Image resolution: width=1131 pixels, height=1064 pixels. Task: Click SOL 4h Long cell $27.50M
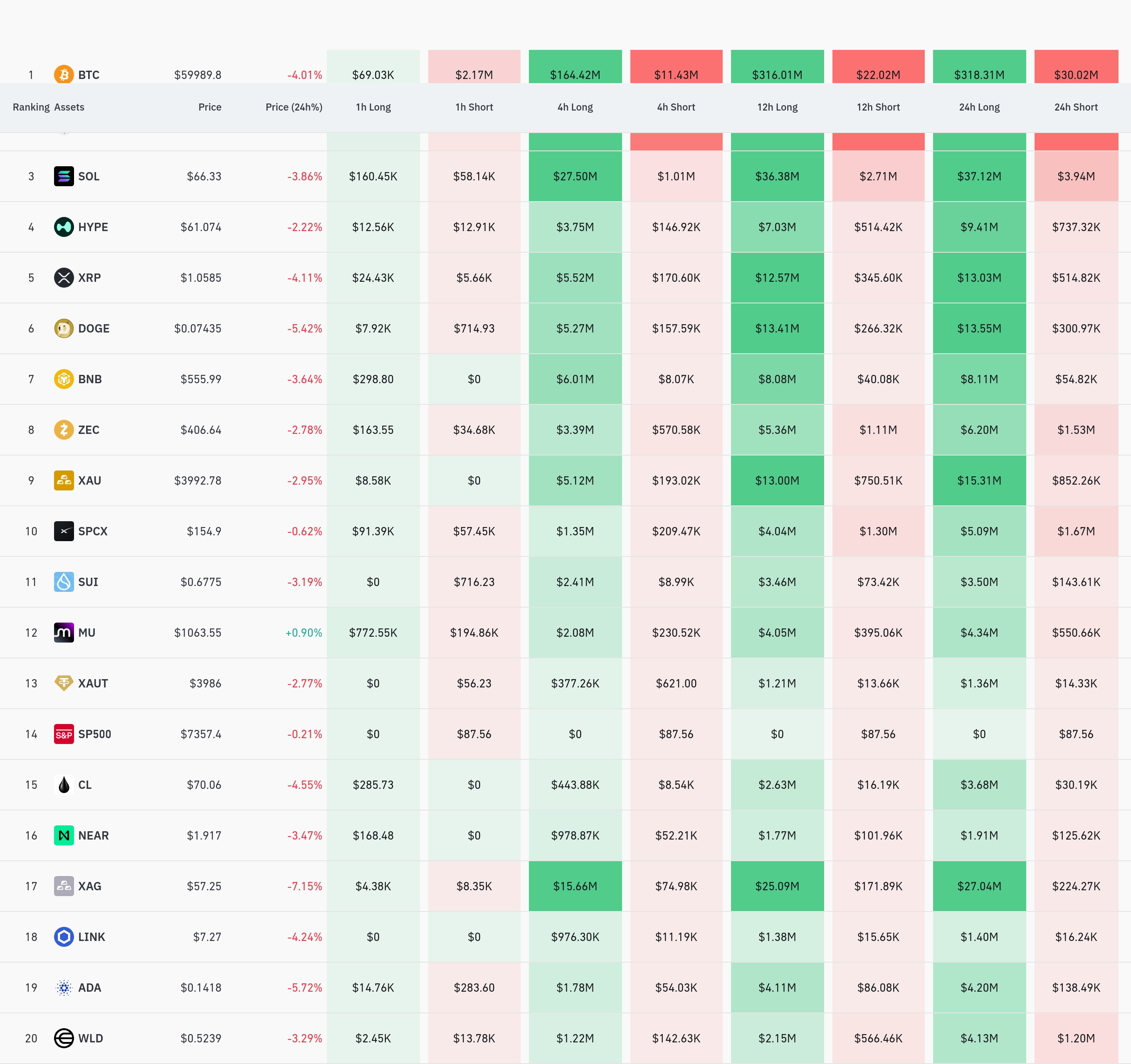[x=575, y=176]
